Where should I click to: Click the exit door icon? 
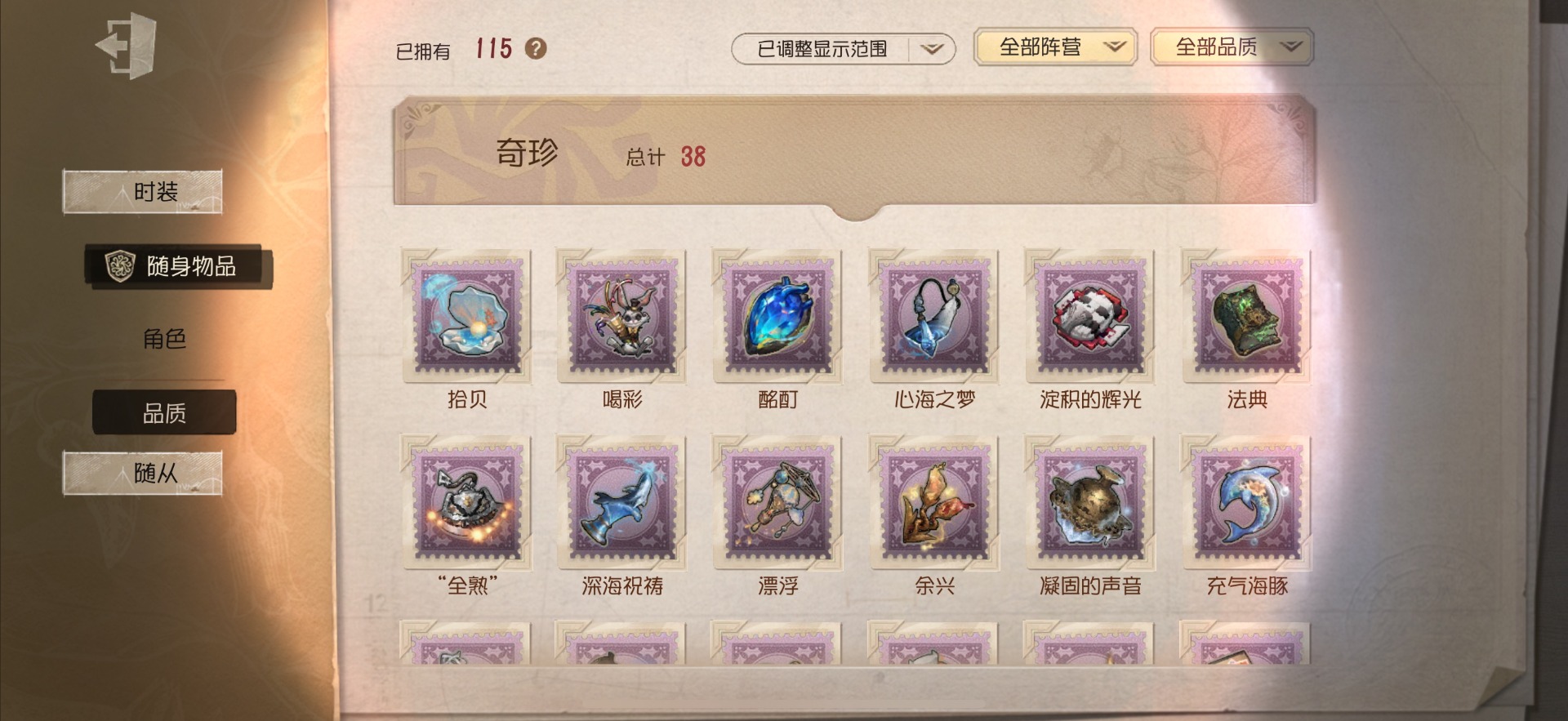pyautogui.click(x=127, y=46)
